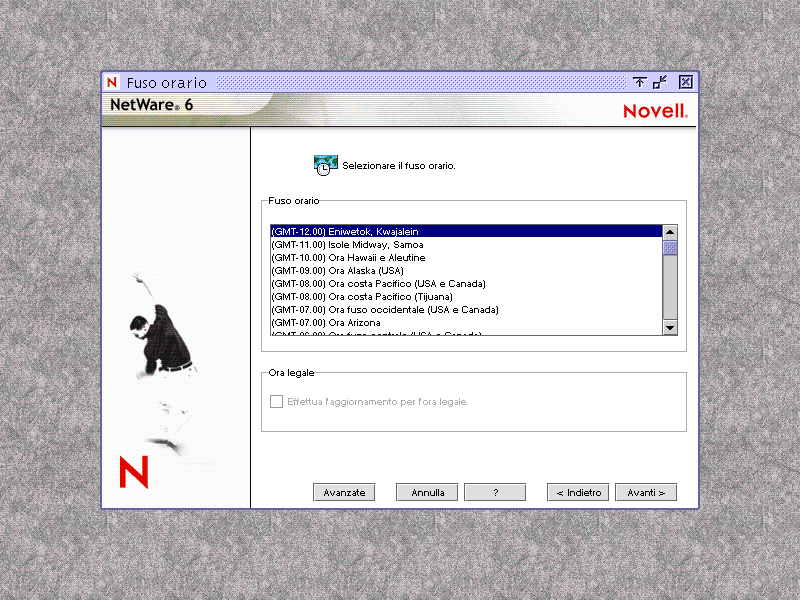Close the Fuso orario window
Image resolution: width=800 pixels, height=600 pixels.
coord(686,82)
